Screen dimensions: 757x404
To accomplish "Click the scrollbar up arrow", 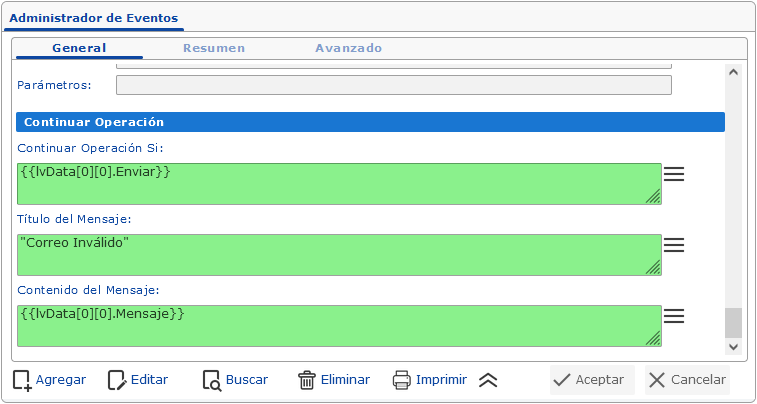I will click(733, 72).
